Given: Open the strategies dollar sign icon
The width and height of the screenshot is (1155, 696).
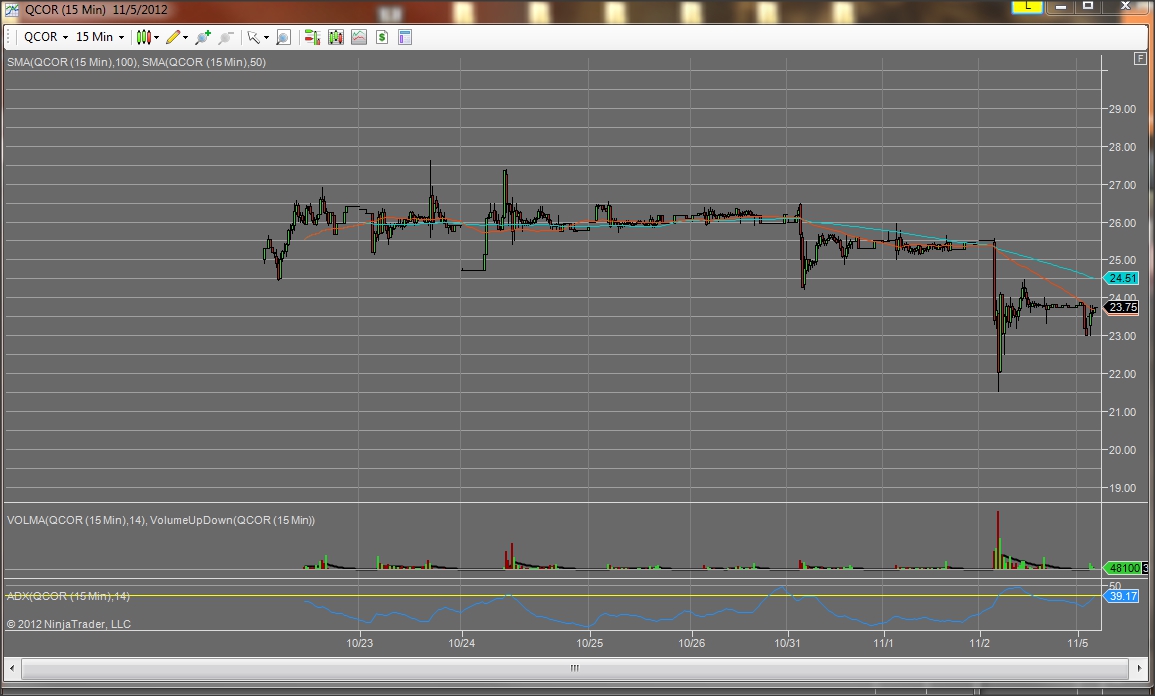Looking at the screenshot, I should (x=382, y=37).
